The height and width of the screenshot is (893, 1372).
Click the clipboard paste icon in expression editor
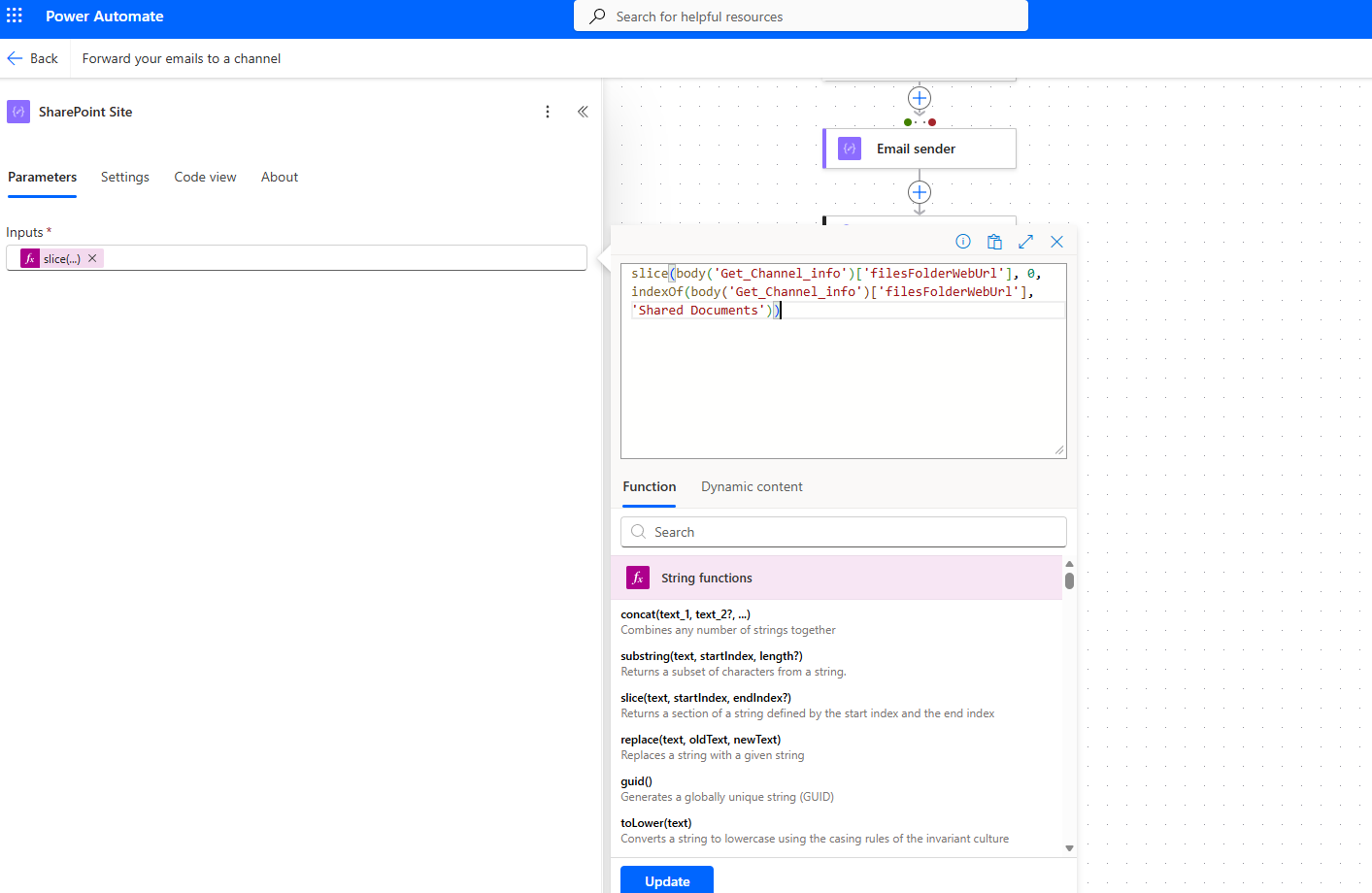coord(994,242)
